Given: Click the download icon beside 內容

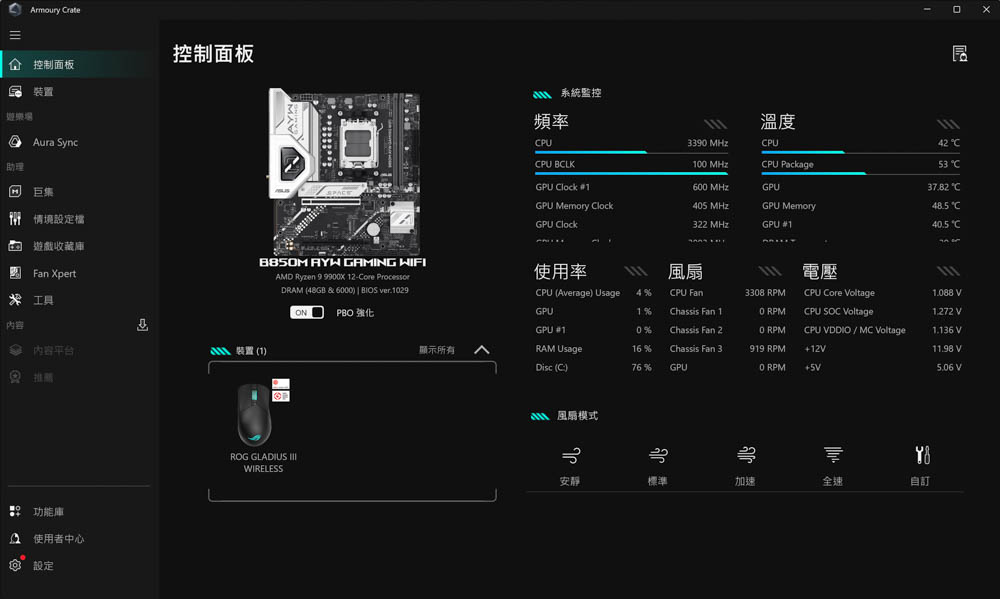Looking at the screenshot, I should point(142,325).
